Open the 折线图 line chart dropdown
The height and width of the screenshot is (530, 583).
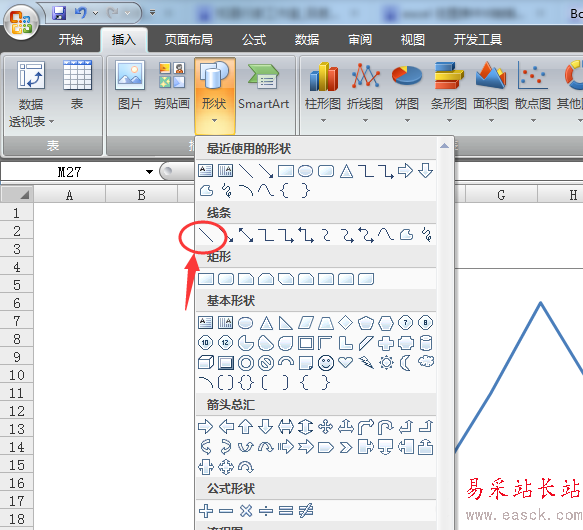click(x=365, y=93)
